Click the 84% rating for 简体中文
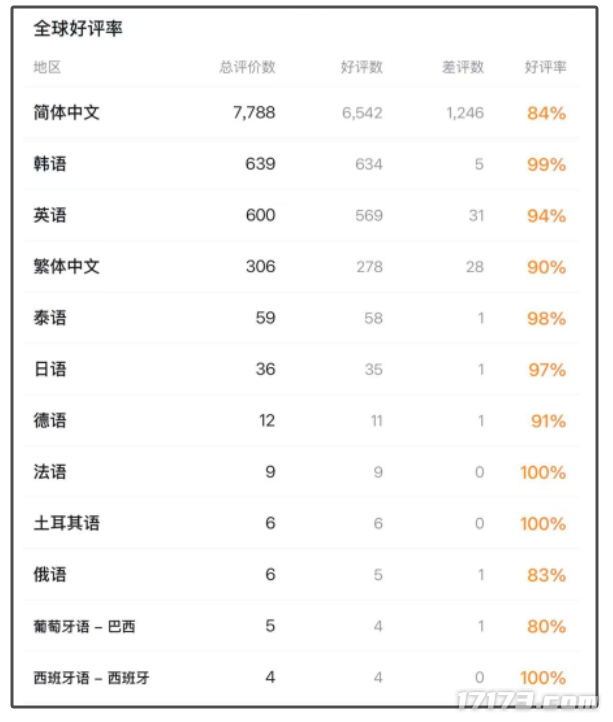The image size is (613, 722). 546,113
